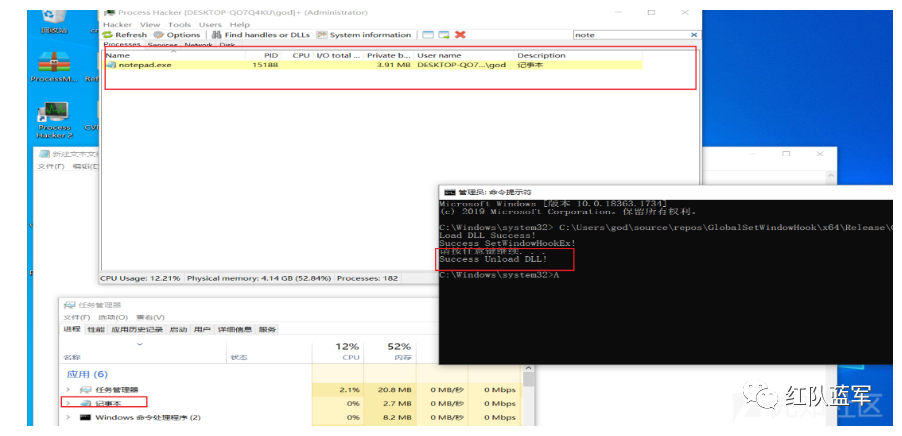The width and height of the screenshot is (902, 436).
Task: Click the Task Manager vertical scrollbar
Action: [x=529, y=397]
